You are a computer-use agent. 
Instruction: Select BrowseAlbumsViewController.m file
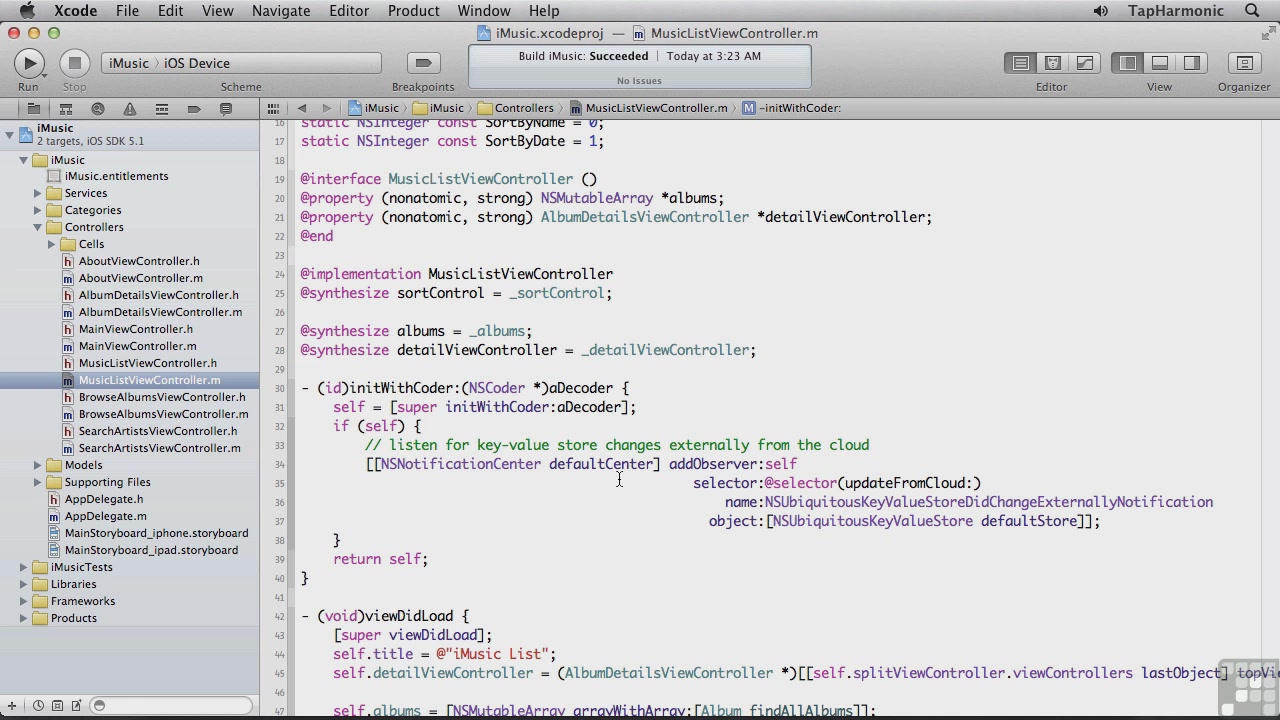click(164, 414)
